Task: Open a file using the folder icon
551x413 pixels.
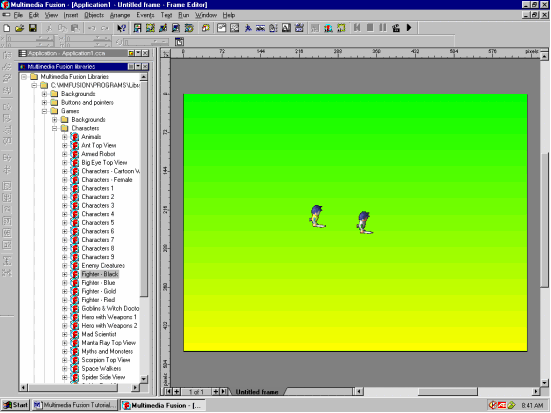Action: click(20, 28)
